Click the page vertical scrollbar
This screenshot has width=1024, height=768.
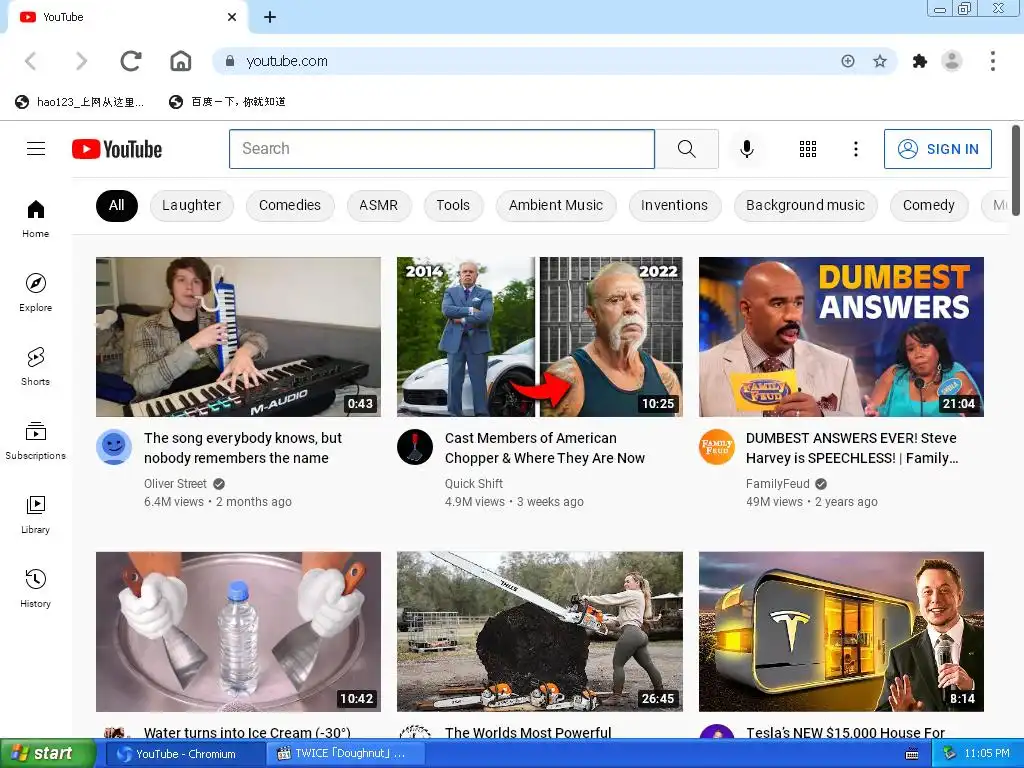point(1016,170)
